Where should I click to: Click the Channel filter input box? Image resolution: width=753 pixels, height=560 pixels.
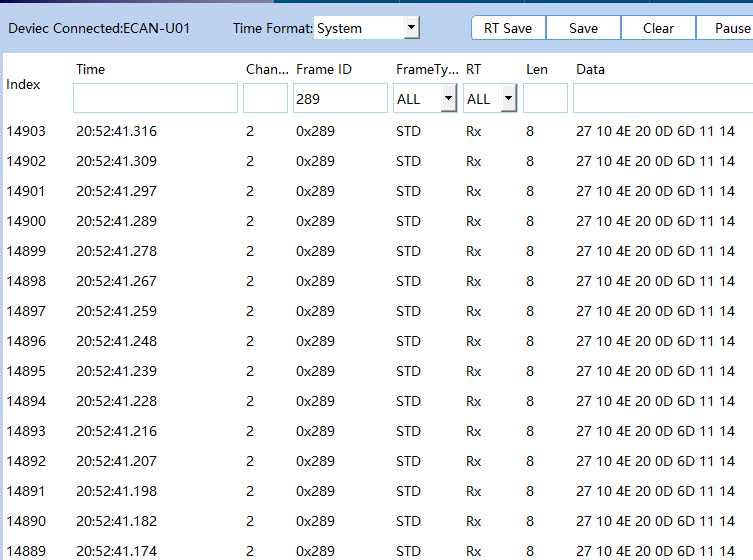pos(265,99)
